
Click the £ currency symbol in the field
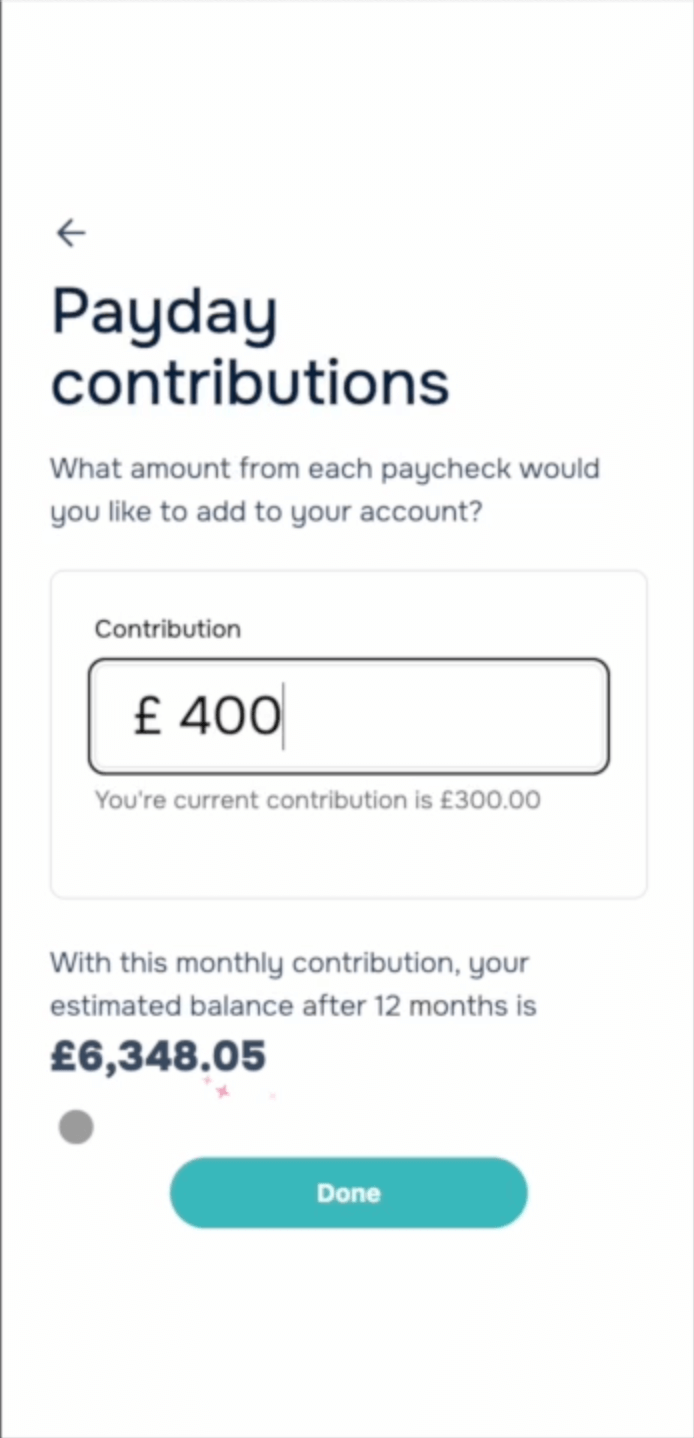tap(148, 716)
